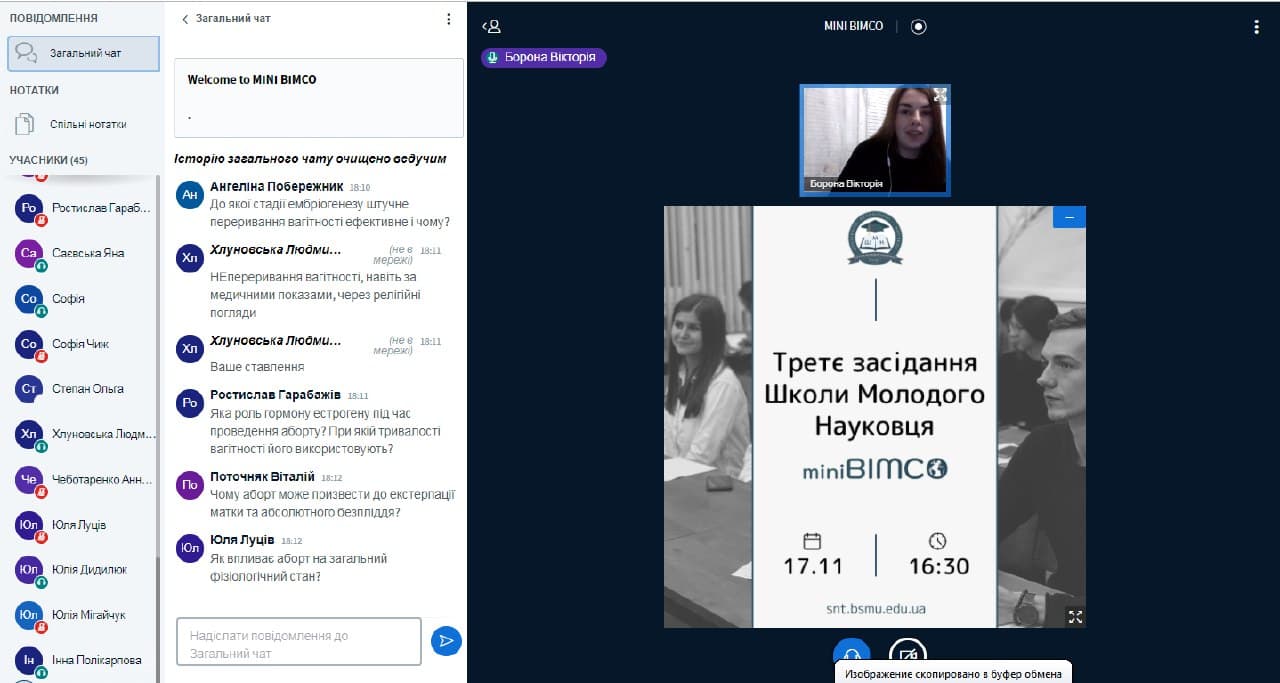Viewport: 1280px width, 683px height.
Task: Open the options menu in top-right corner
Action: [1256, 27]
